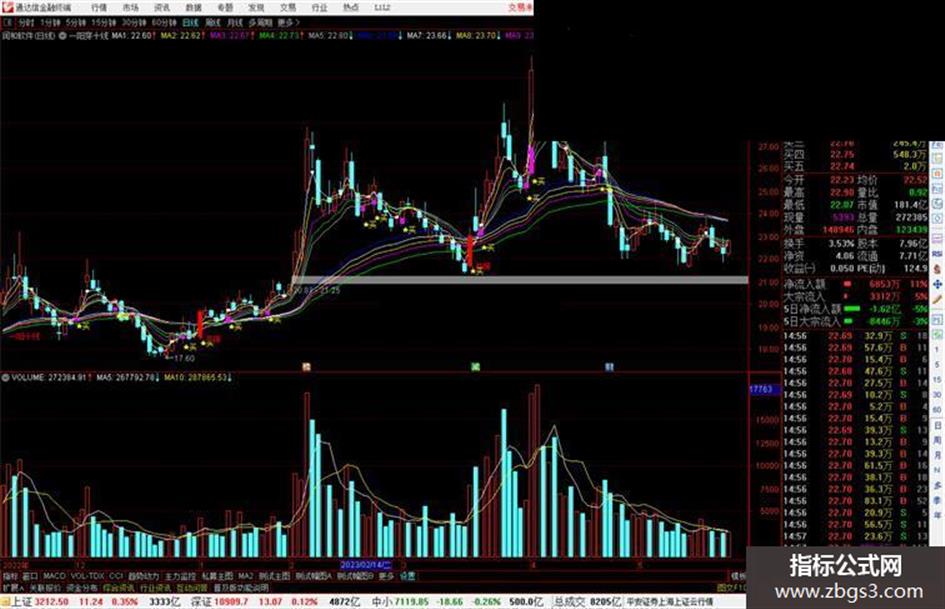This screenshot has width=945, height=609.
Task: Click the 2023/02/14 date marker on time axis
Action: pyautogui.click(x=366, y=565)
